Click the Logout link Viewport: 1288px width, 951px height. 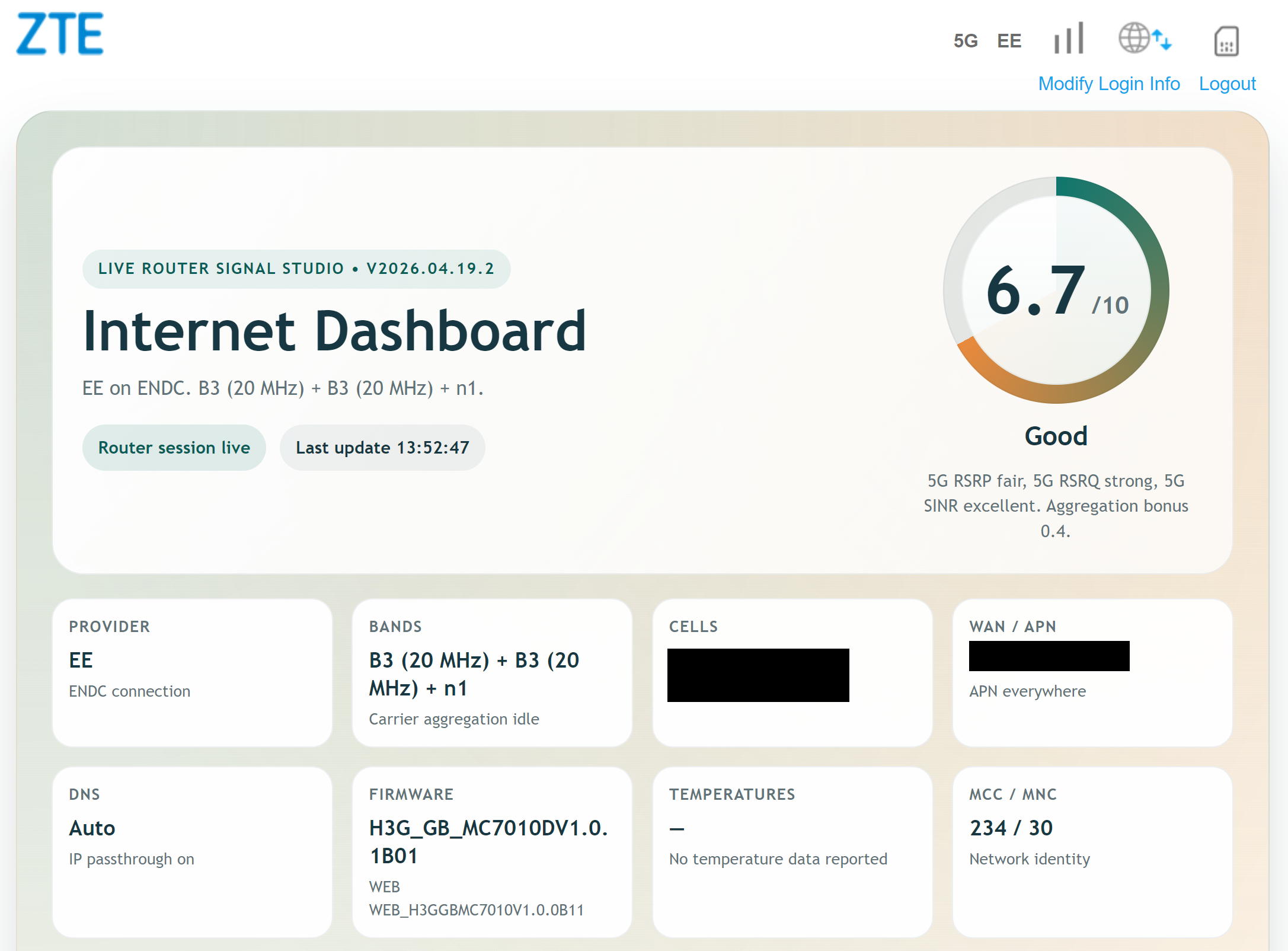coord(1228,84)
